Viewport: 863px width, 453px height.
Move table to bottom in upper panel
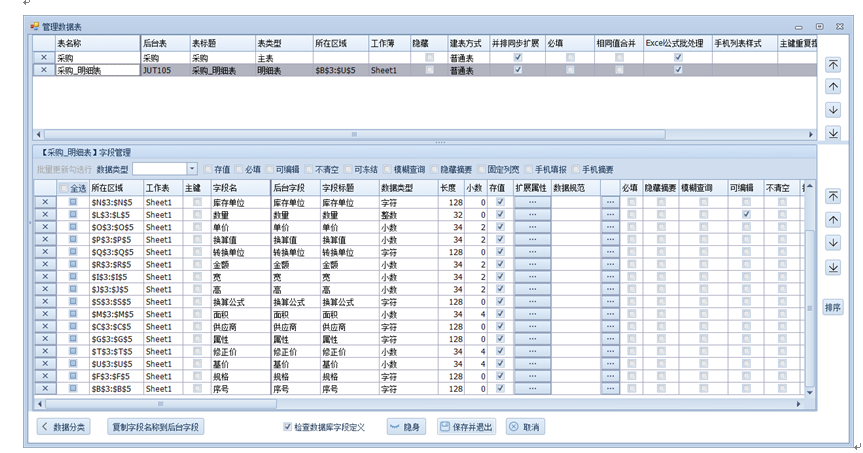coord(833,133)
